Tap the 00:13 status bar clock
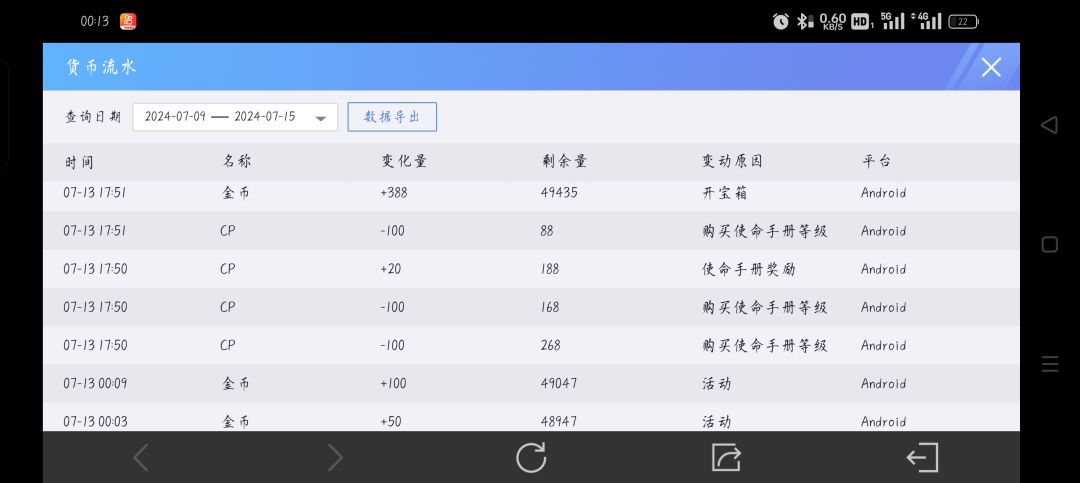Screen dimensions: 1080x483 [x=94, y=21]
